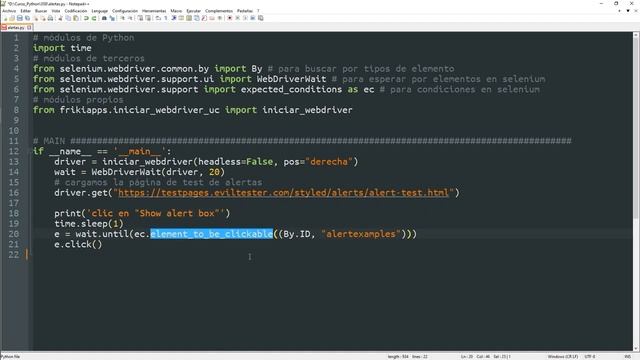This screenshot has width=640, height=360.
Task: Open Find with the binoculars icon
Action: (104, 18)
